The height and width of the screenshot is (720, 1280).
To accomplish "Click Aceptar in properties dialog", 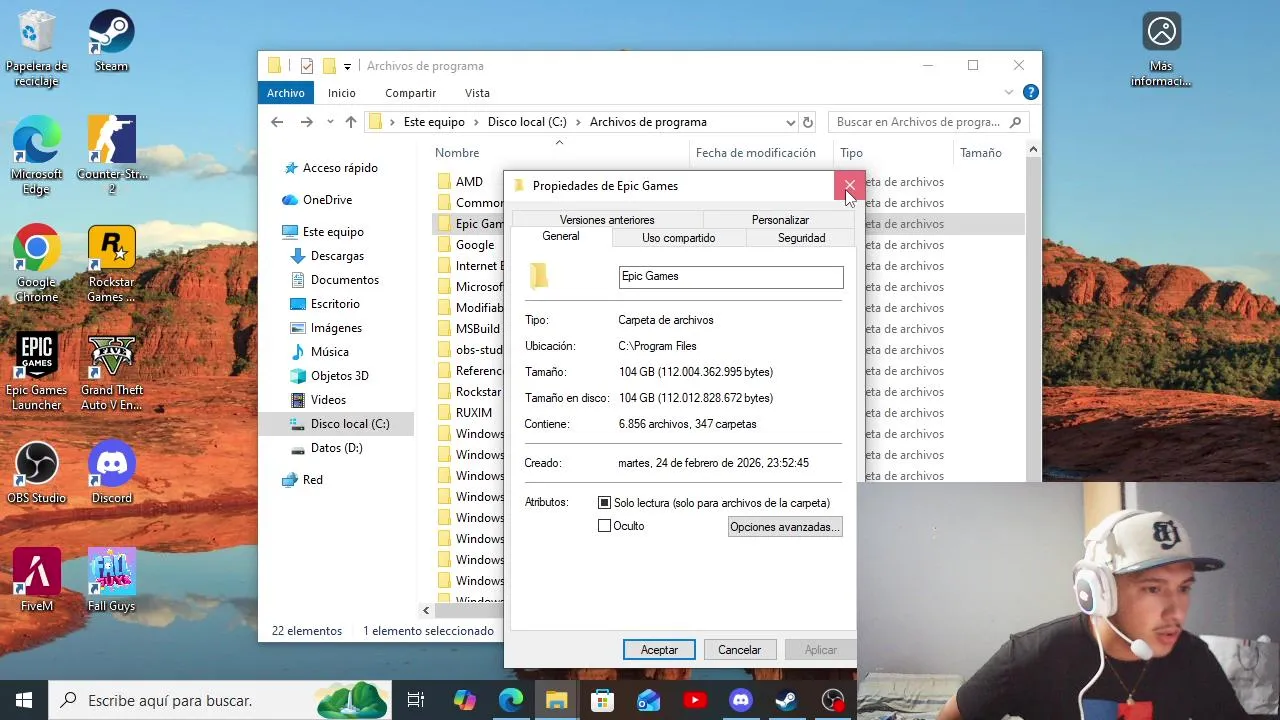I will [x=659, y=650].
